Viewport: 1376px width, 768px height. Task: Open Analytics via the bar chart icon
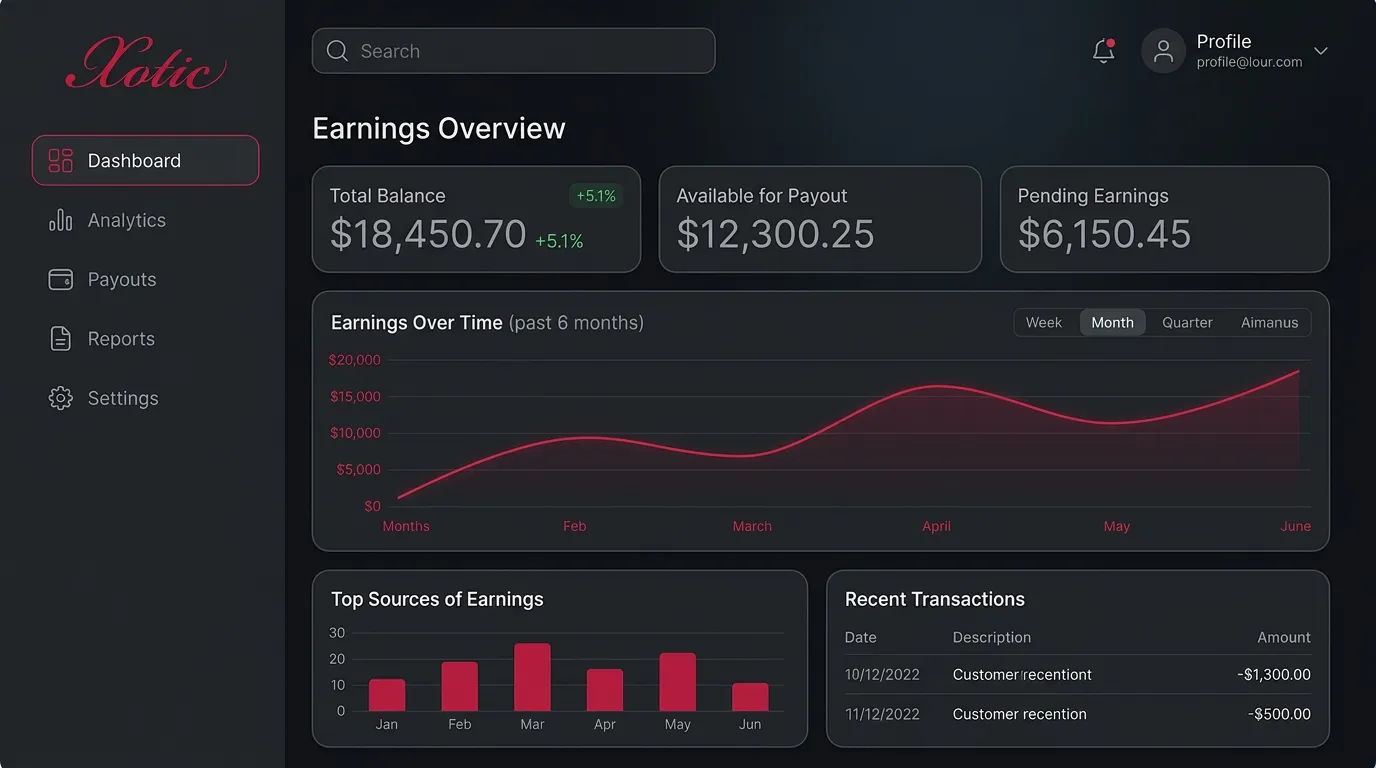point(60,220)
